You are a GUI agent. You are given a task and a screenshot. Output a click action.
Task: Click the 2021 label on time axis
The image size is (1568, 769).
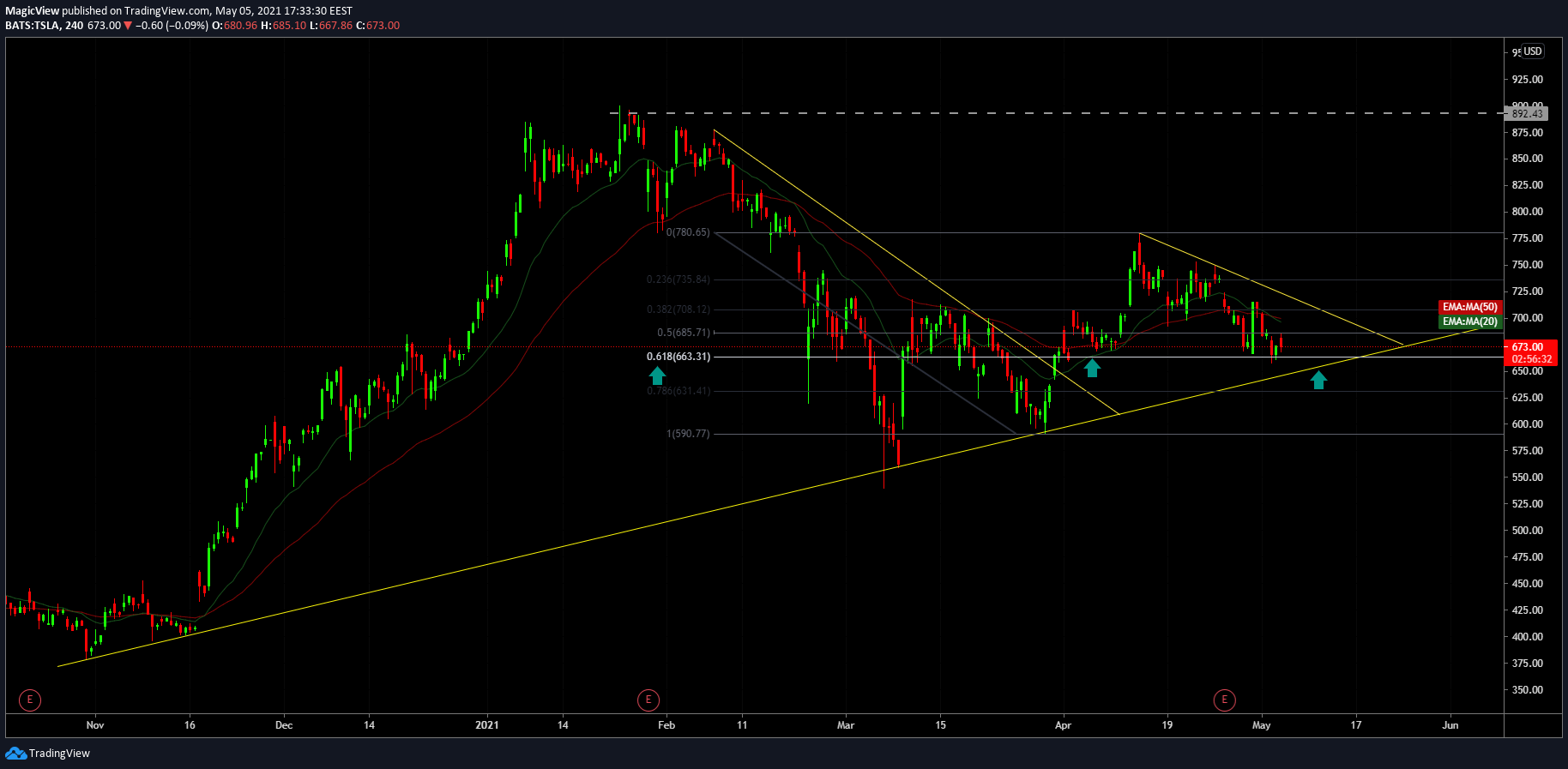coord(487,725)
